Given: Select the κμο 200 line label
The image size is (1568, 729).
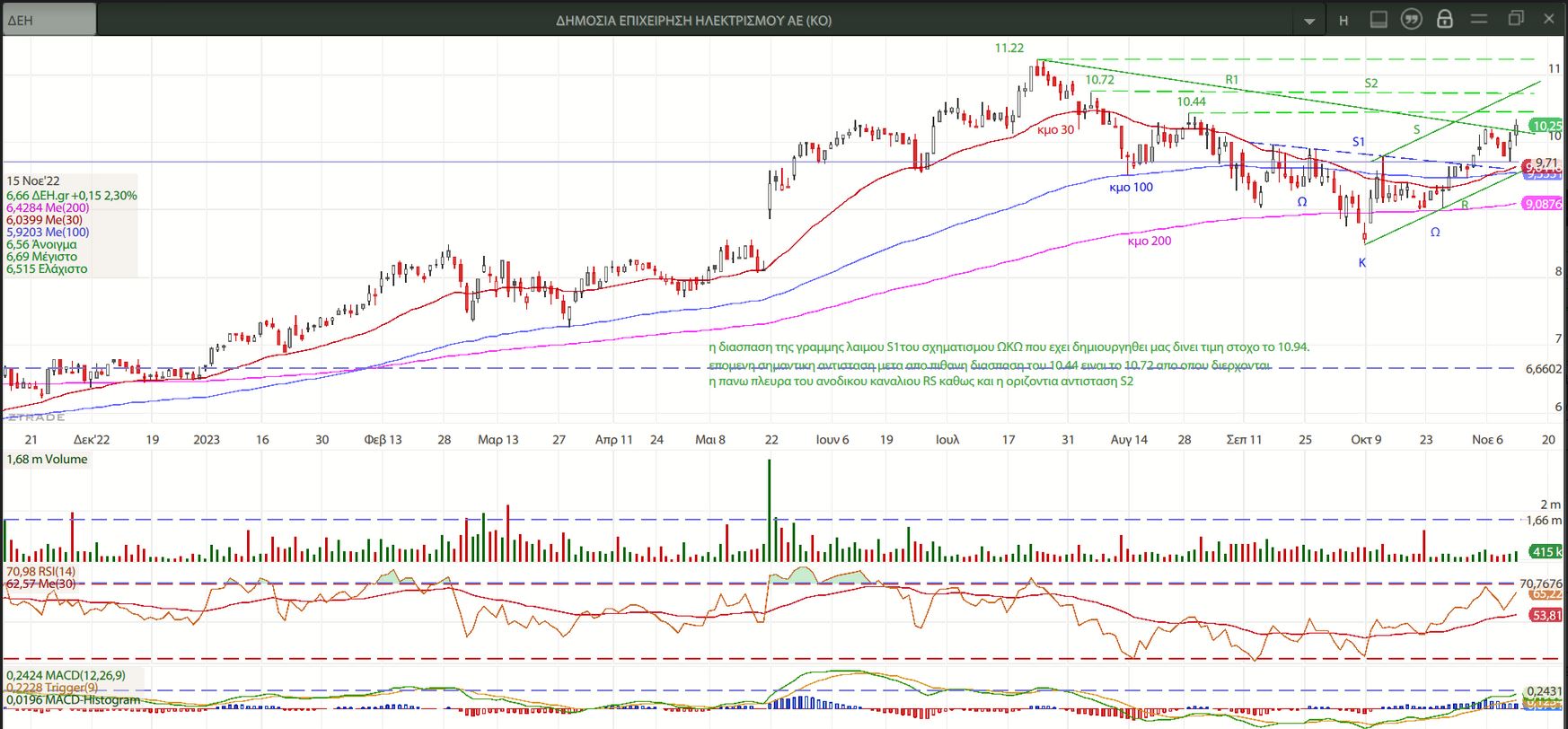Looking at the screenshot, I should (x=1149, y=241).
